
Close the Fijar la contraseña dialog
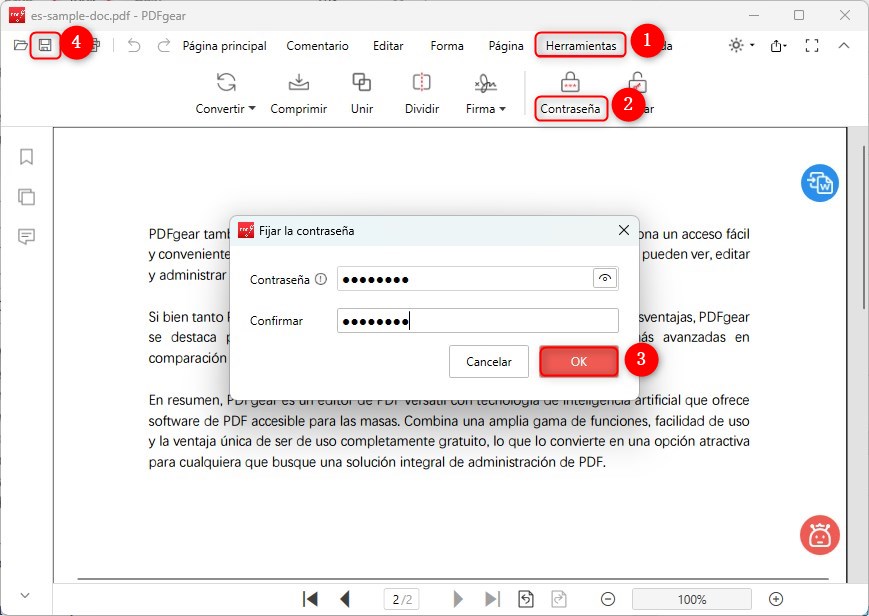coord(623,230)
